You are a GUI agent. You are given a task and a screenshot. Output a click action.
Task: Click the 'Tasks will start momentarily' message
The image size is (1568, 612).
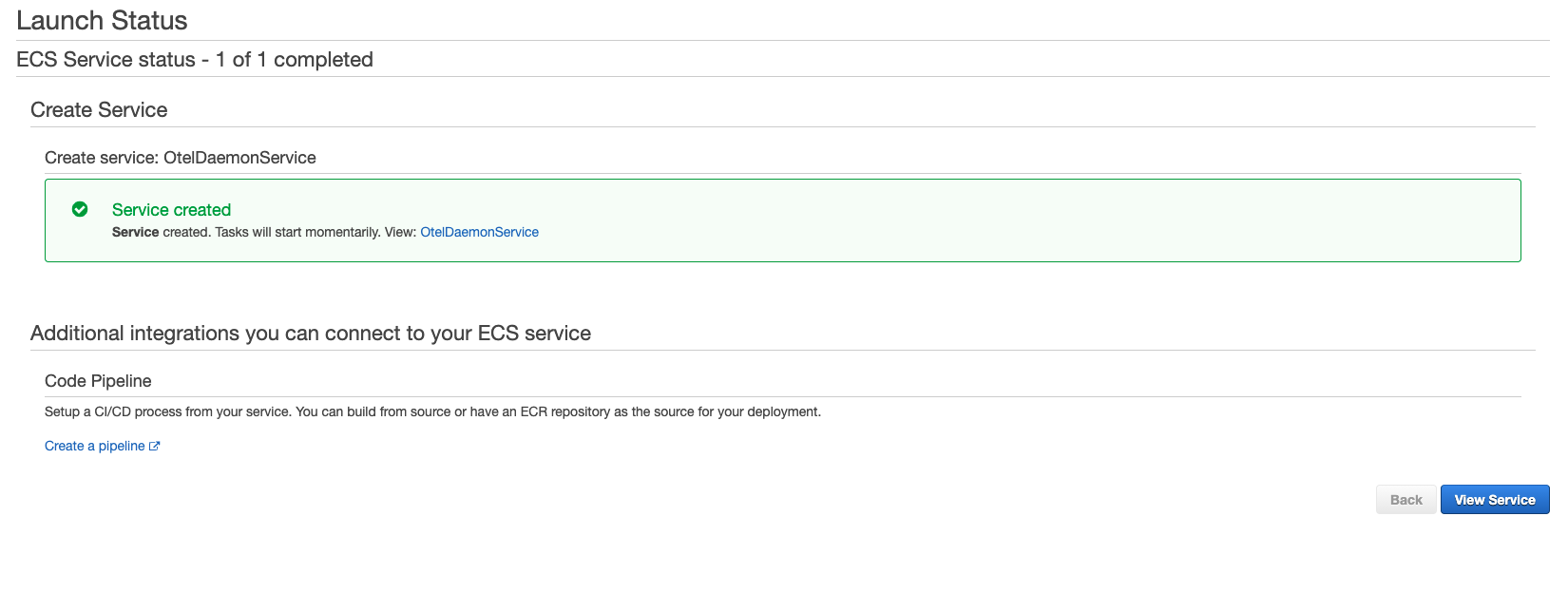[297, 232]
